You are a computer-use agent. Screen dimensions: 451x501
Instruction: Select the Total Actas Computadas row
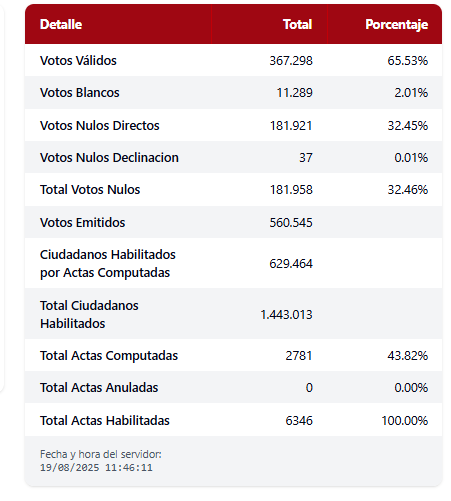(x=233, y=355)
